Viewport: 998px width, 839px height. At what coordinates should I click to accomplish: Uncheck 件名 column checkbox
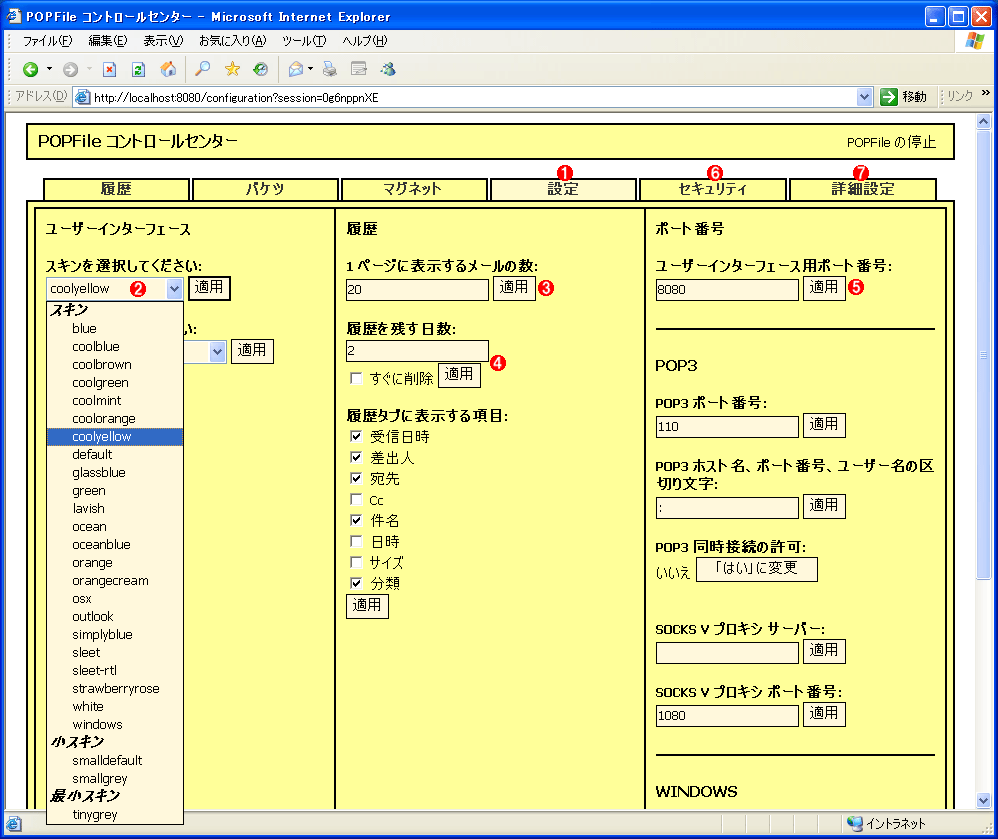(x=356, y=520)
